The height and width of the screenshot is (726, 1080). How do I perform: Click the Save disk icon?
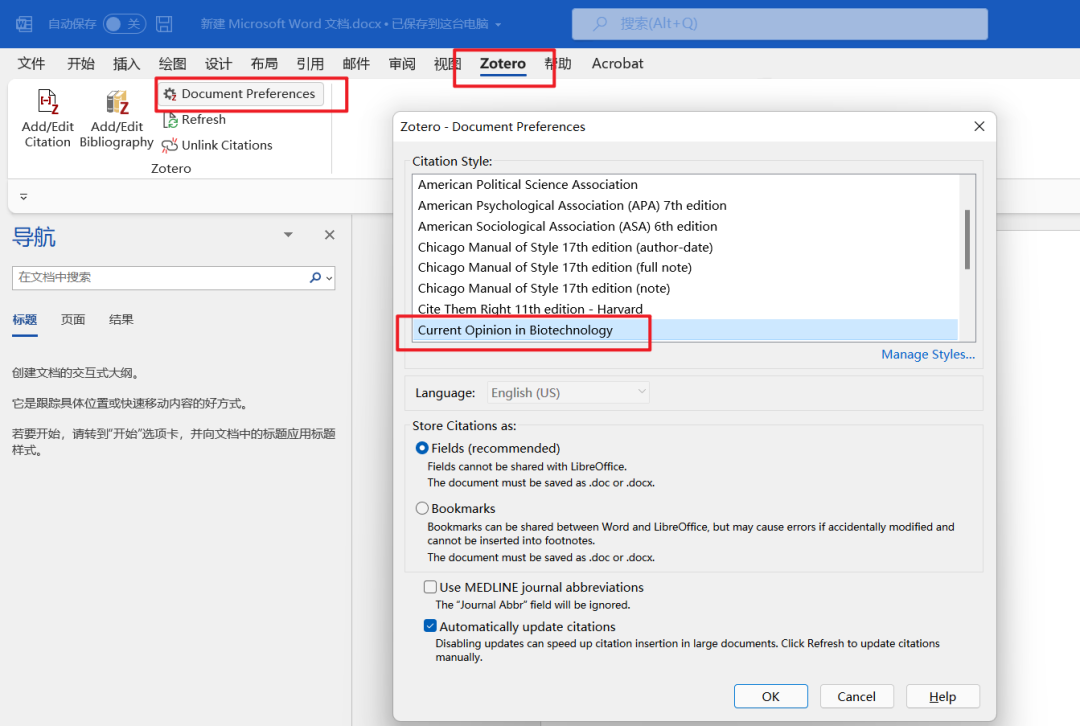(x=164, y=24)
